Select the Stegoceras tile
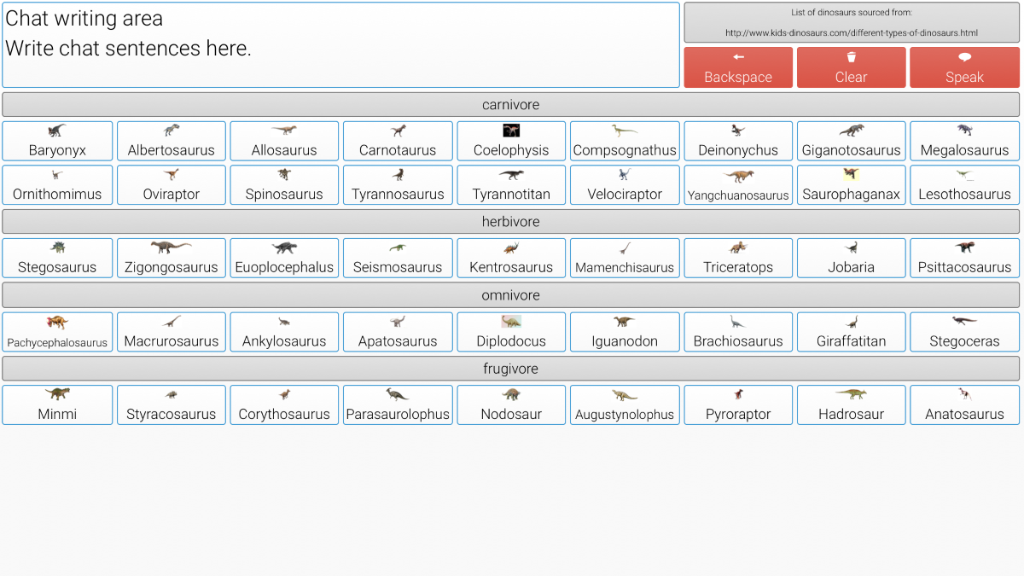The image size is (1024, 576). (965, 332)
